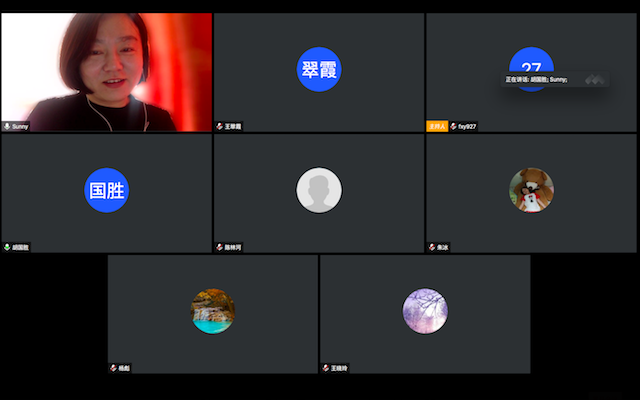Select Sunny's live video feed

coord(106,70)
